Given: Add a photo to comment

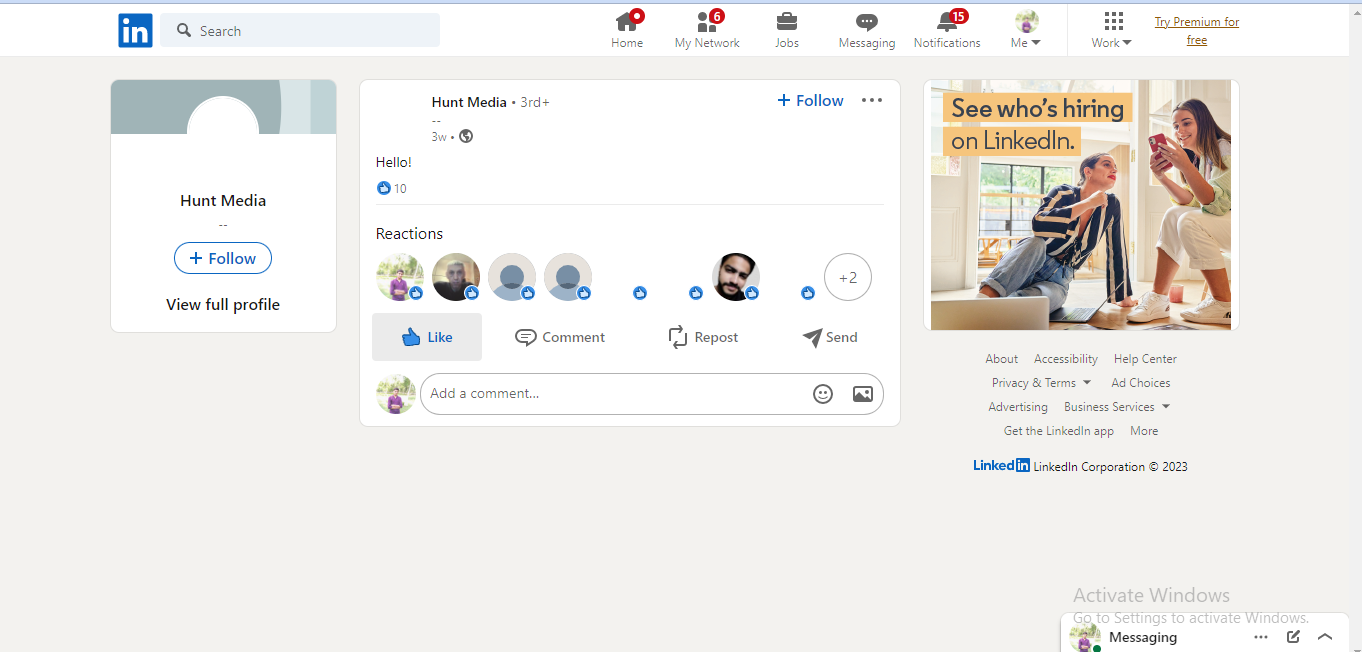Looking at the screenshot, I should click(863, 394).
